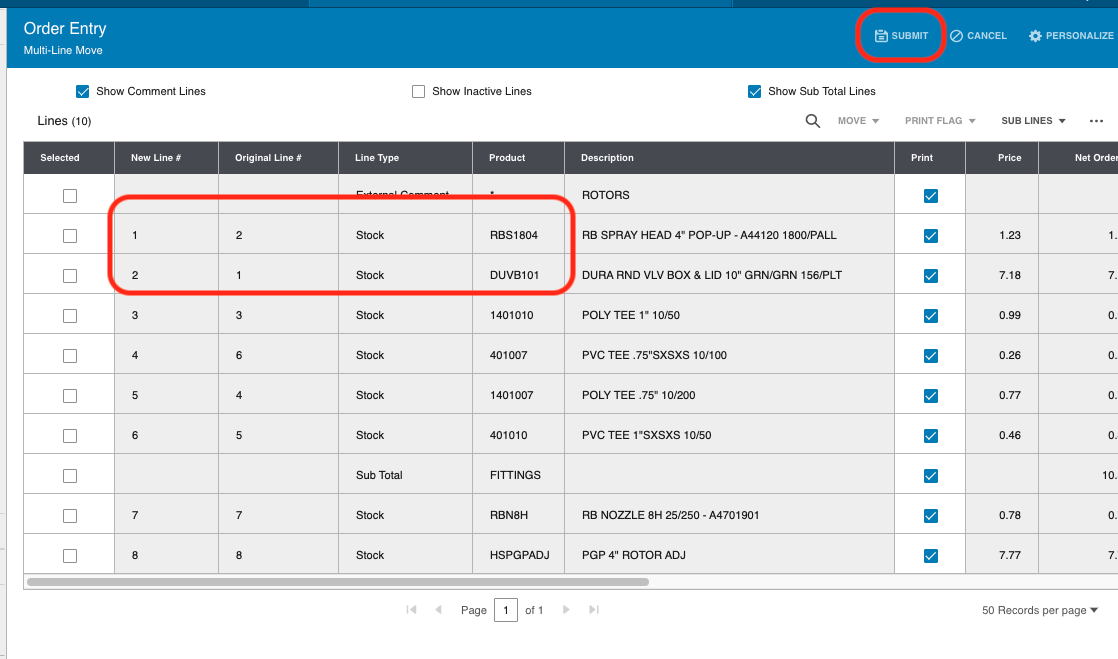Click product code 1401010
This screenshot has height=659, width=1118.
click(x=512, y=315)
